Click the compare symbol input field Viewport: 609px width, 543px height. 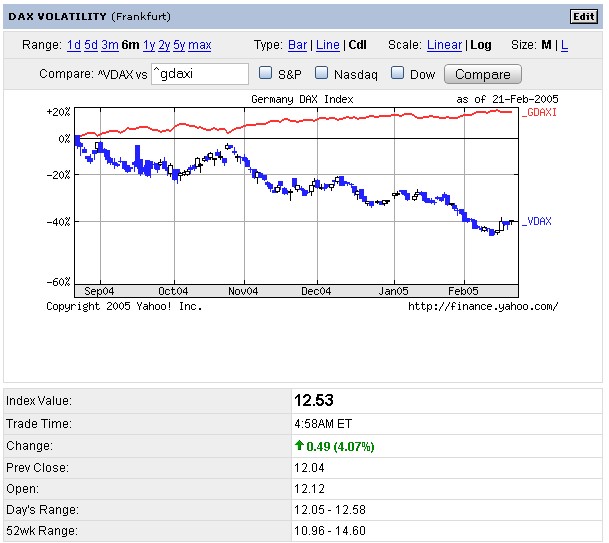point(200,74)
